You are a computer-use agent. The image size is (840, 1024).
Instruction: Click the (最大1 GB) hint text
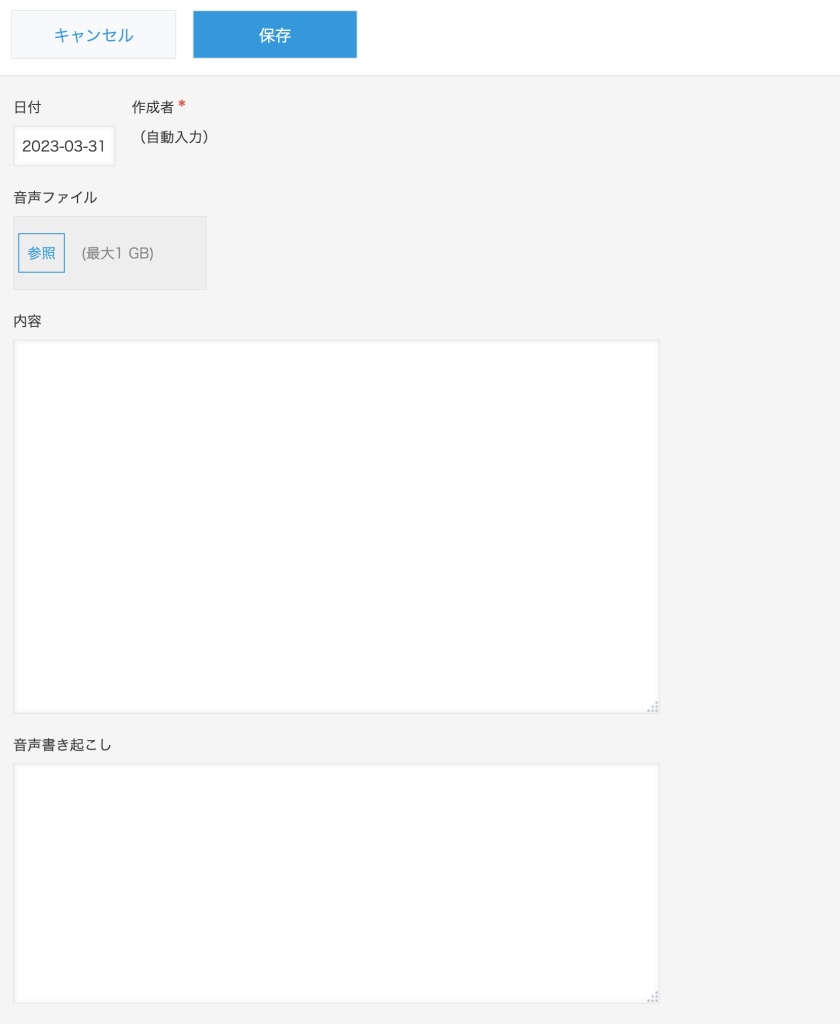118,253
